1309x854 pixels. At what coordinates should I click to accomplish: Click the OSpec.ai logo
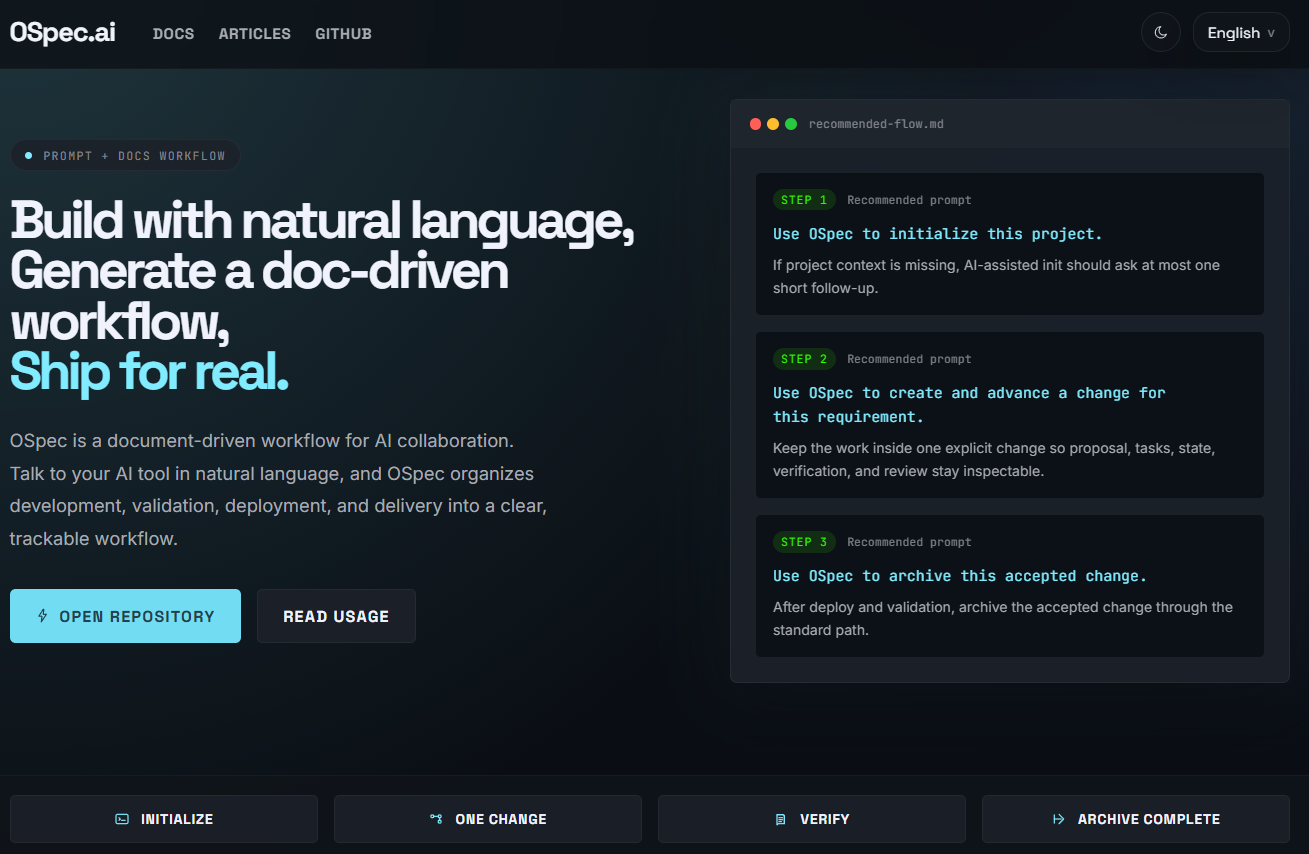[x=62, y=32]
